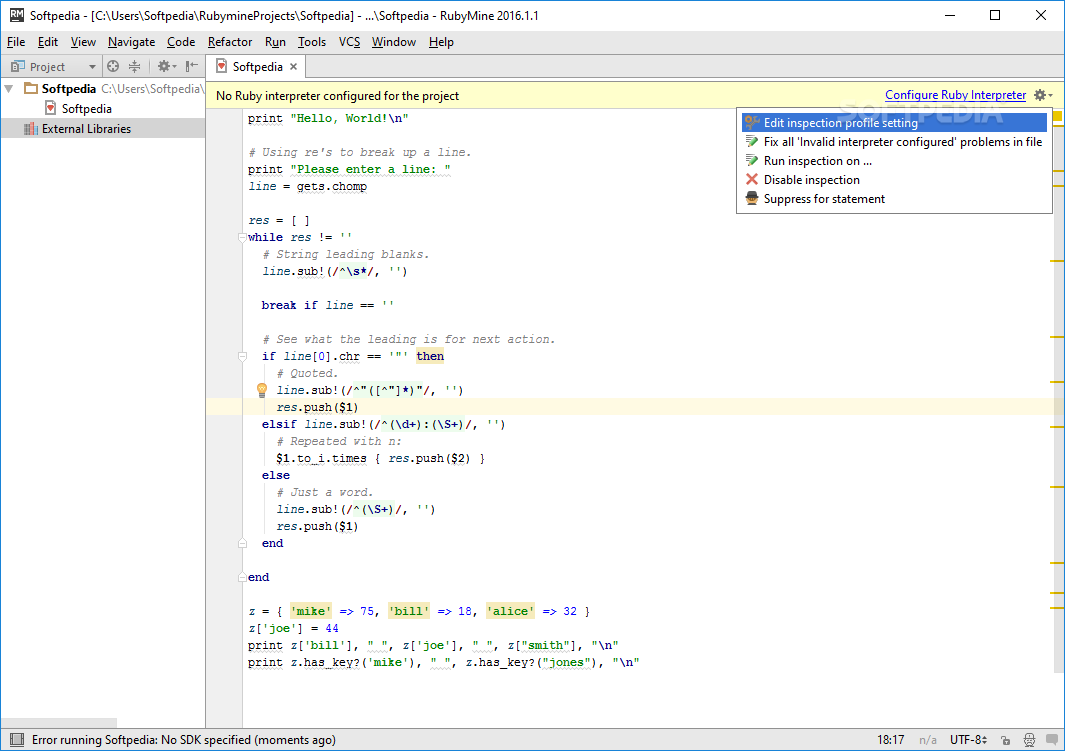Open the View menu
The width and height of the screenshot is (1065, 751).
pos(83,42)
